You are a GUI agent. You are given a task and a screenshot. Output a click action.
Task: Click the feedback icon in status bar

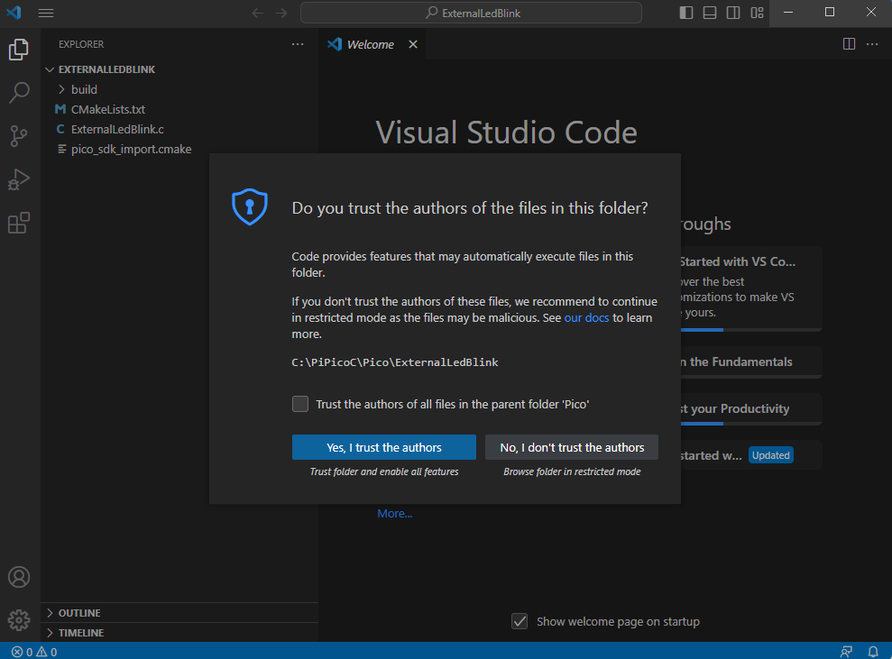coord(846,652)
